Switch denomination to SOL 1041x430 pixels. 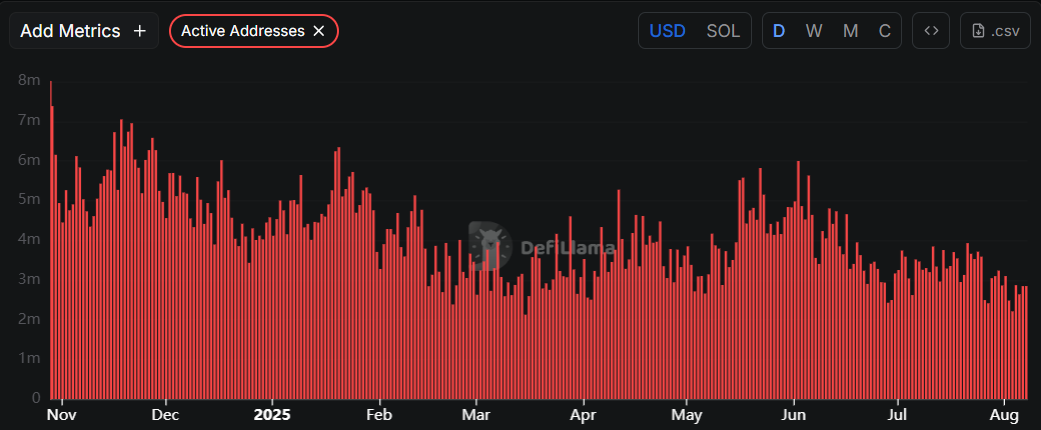(x=723, y=31)
